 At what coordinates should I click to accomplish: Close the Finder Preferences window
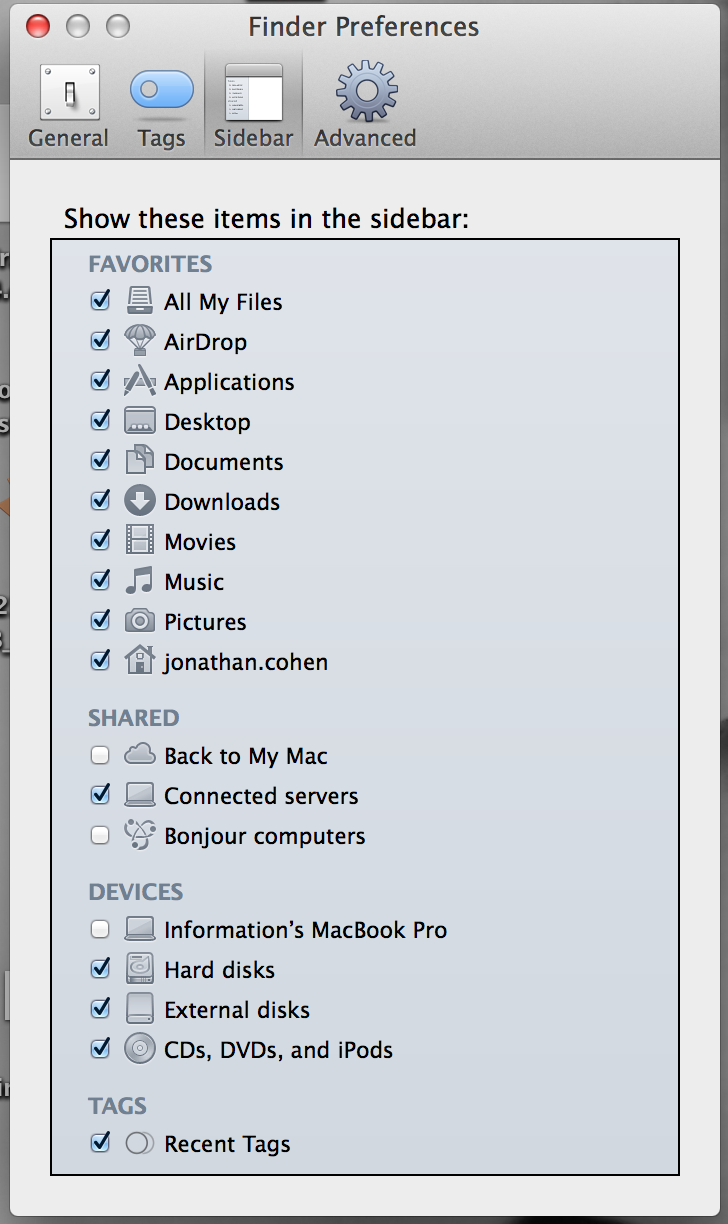pos(38,26)
